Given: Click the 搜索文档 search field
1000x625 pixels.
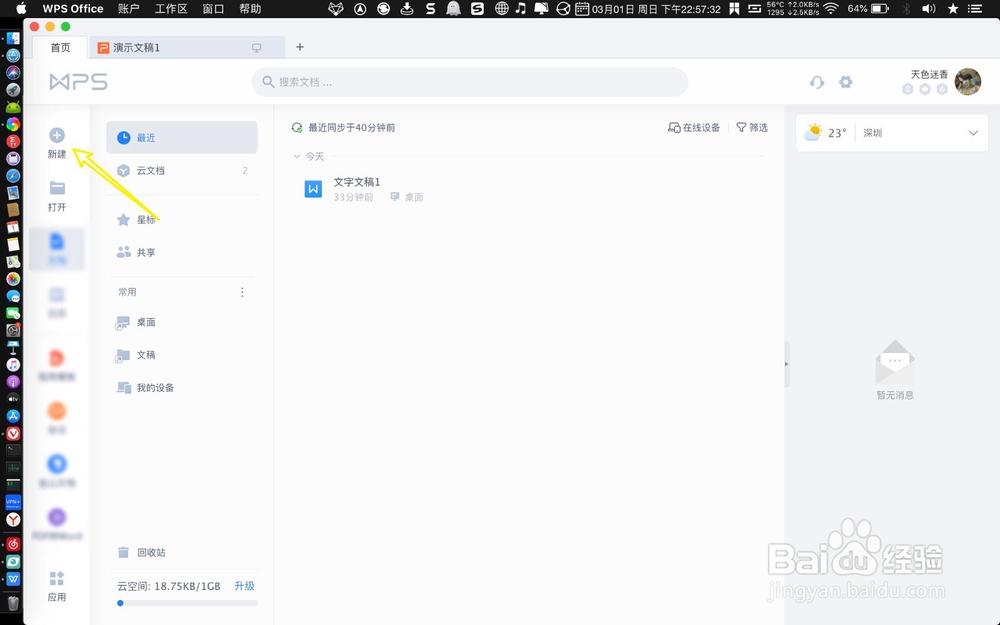Looking at the screenshot, I should tap(470, 82).
